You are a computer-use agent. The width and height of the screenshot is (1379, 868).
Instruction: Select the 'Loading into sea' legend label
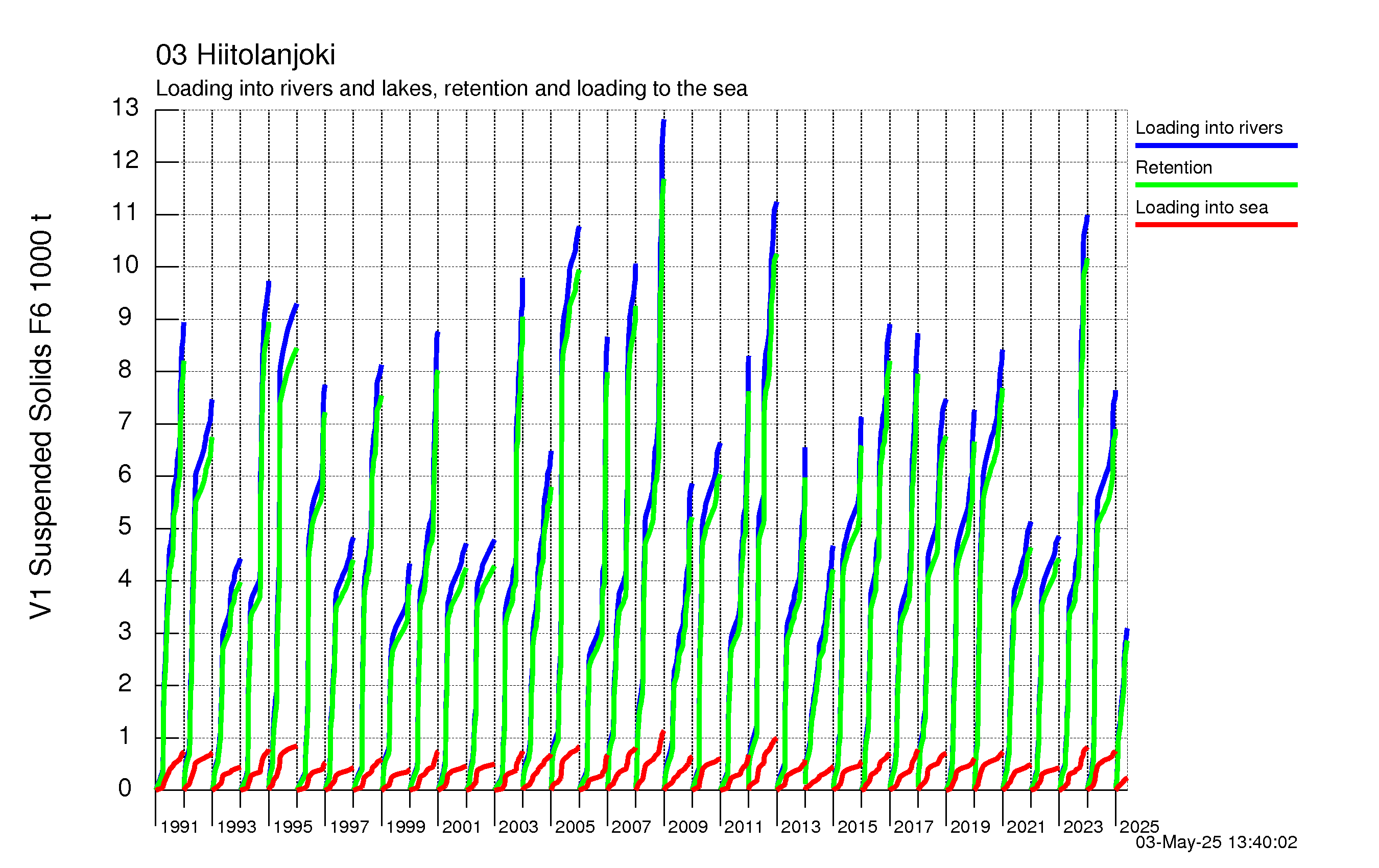tap(1201, 207)
